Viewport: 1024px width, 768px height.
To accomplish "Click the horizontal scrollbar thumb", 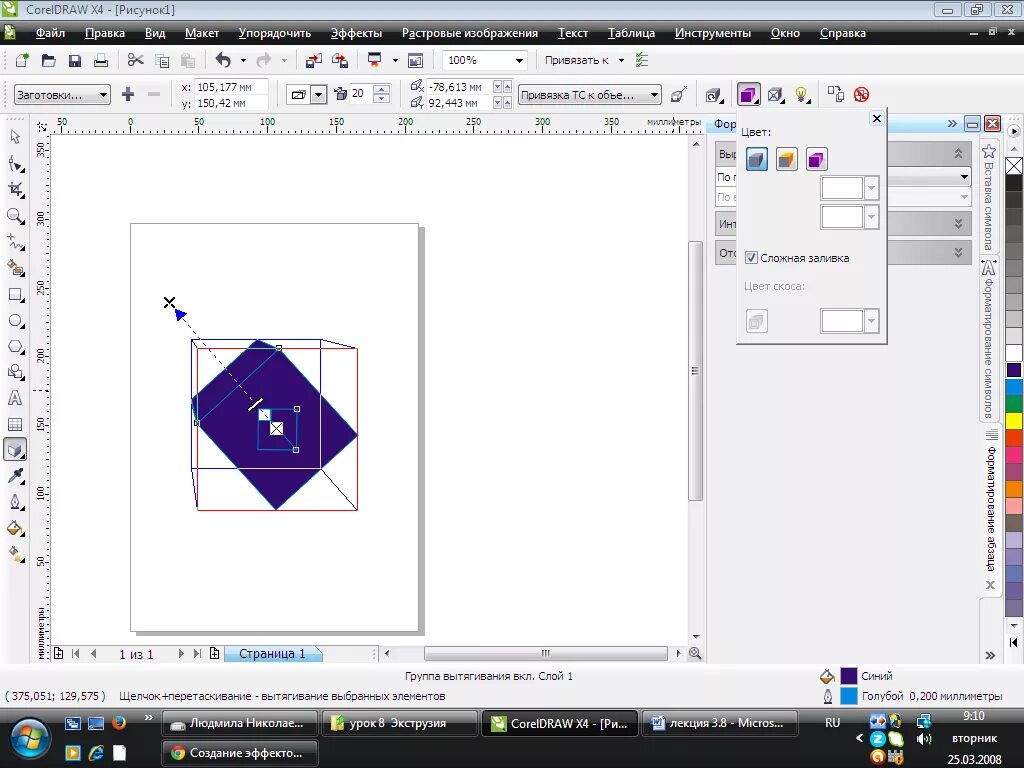I will click(x=545, y=653).
